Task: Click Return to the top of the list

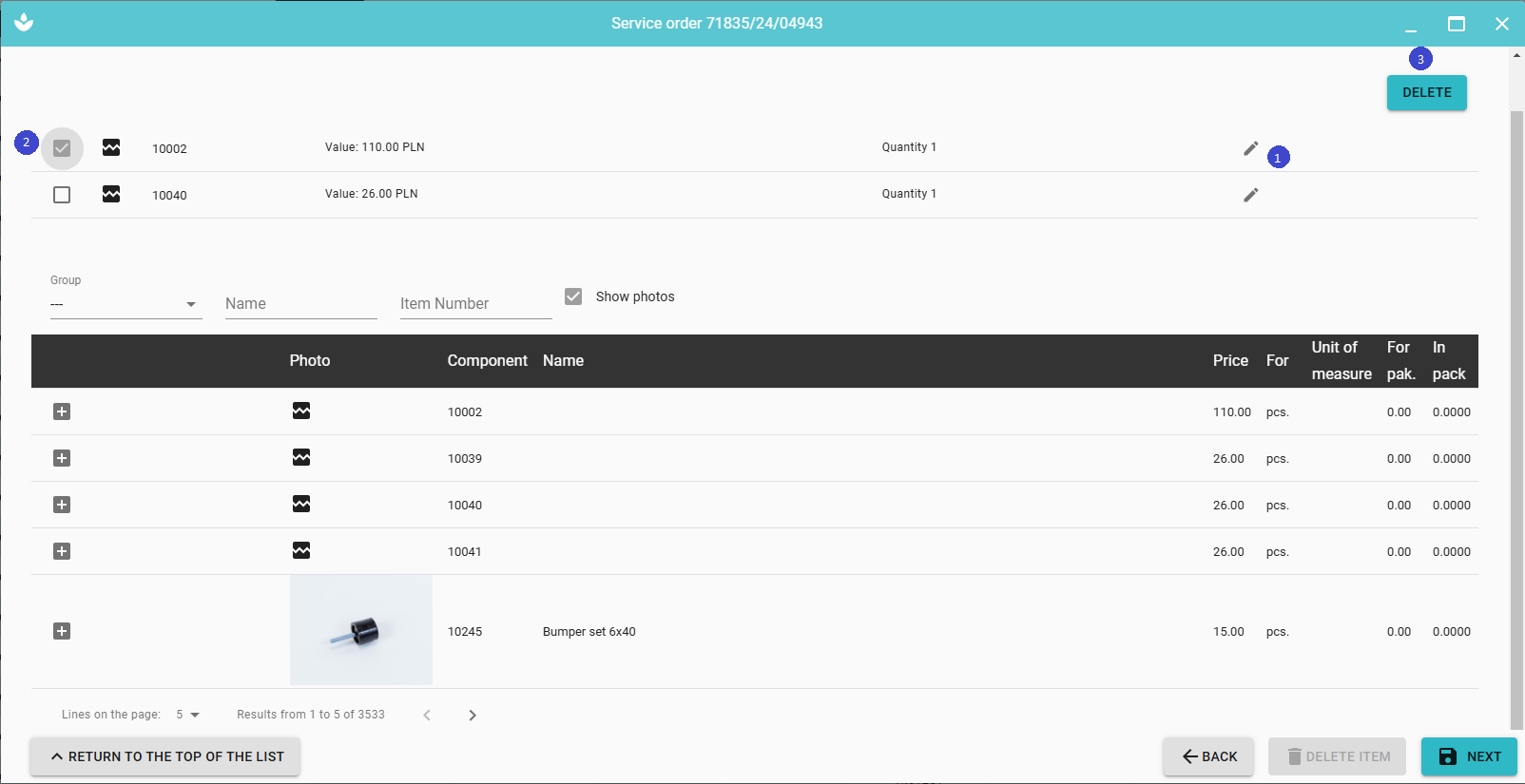Action: [x=164, y=756]
